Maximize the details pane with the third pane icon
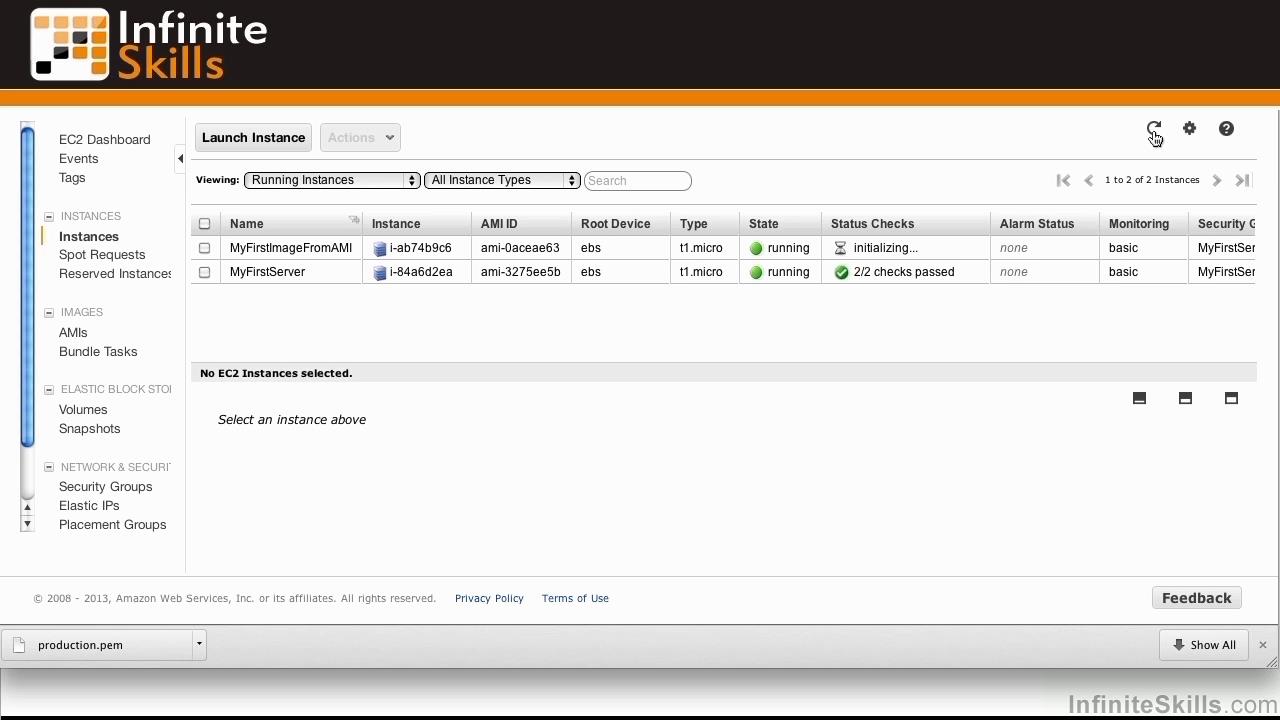 pyautogui.click(x=1231, y=398)
